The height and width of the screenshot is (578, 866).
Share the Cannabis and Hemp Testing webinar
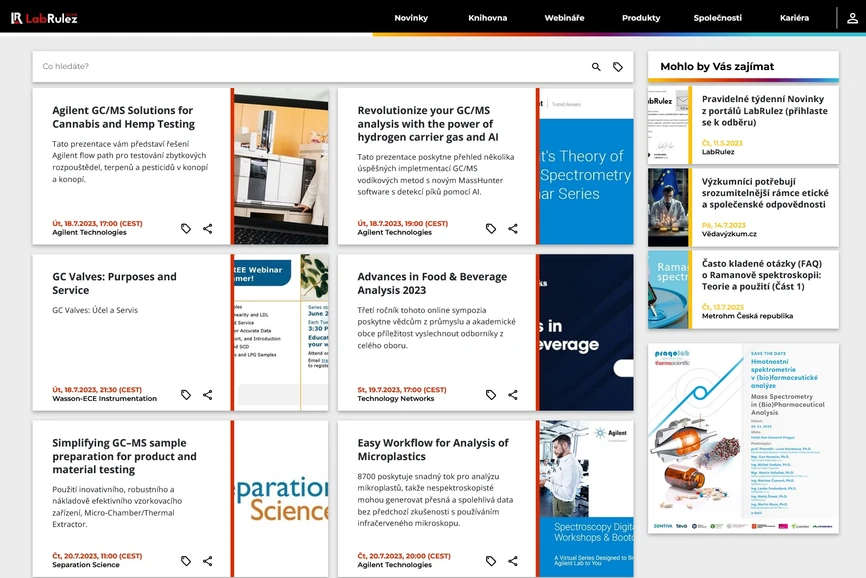pyautogui.click(x=208, y=229)
